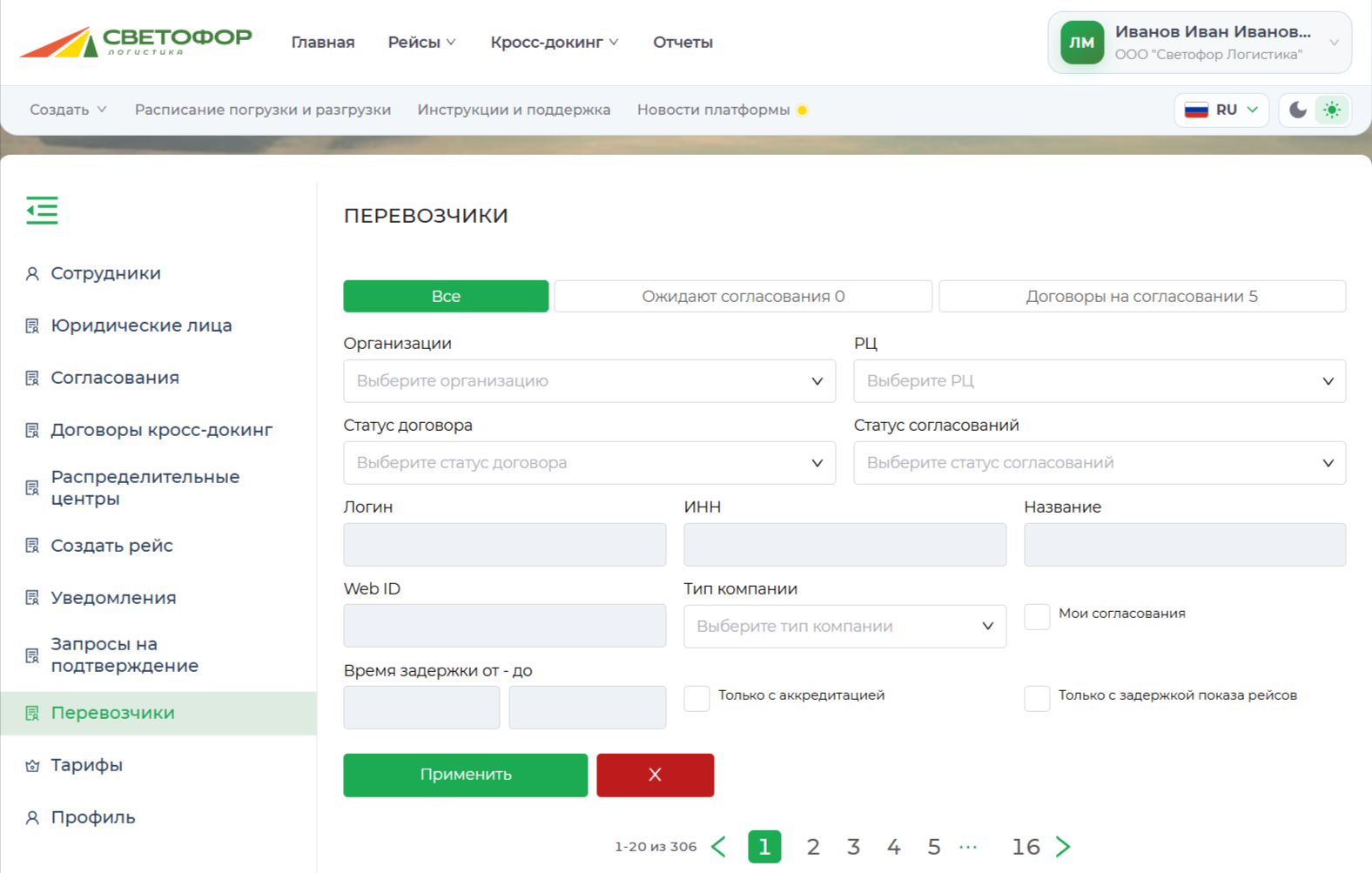Viewport: 1372px width, 873px height.
Task: Open Расписание погрузки и разгрузки link
Action: click(x=263, y=110)
